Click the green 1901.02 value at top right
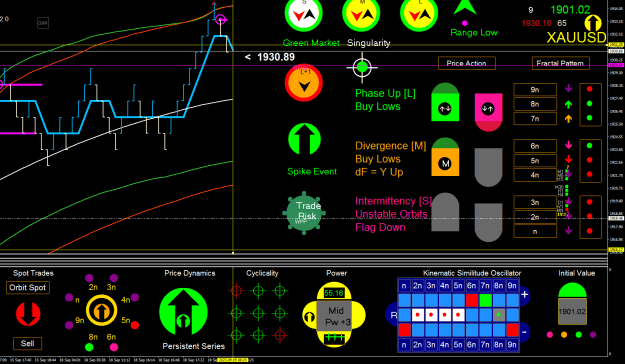 [x=570, y=10]
